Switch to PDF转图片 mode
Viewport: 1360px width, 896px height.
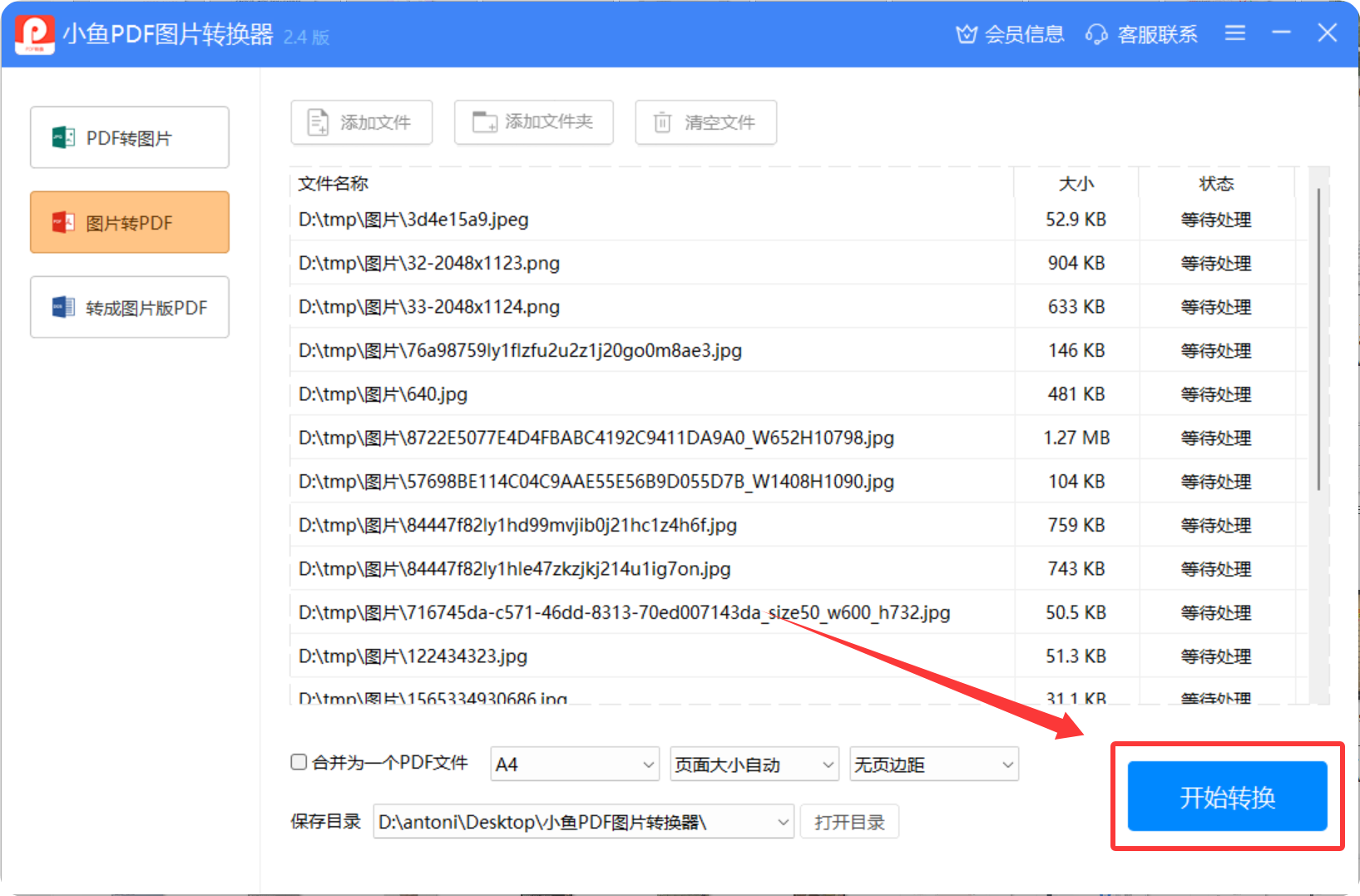130,137
